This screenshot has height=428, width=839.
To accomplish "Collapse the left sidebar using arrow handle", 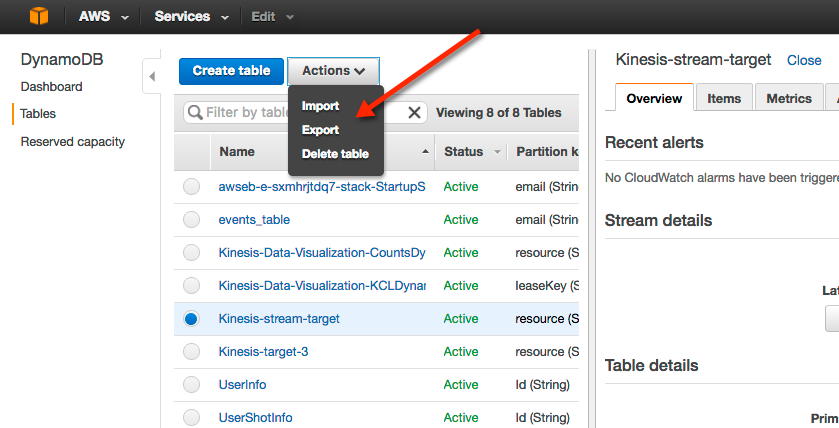I will (152, 77).
